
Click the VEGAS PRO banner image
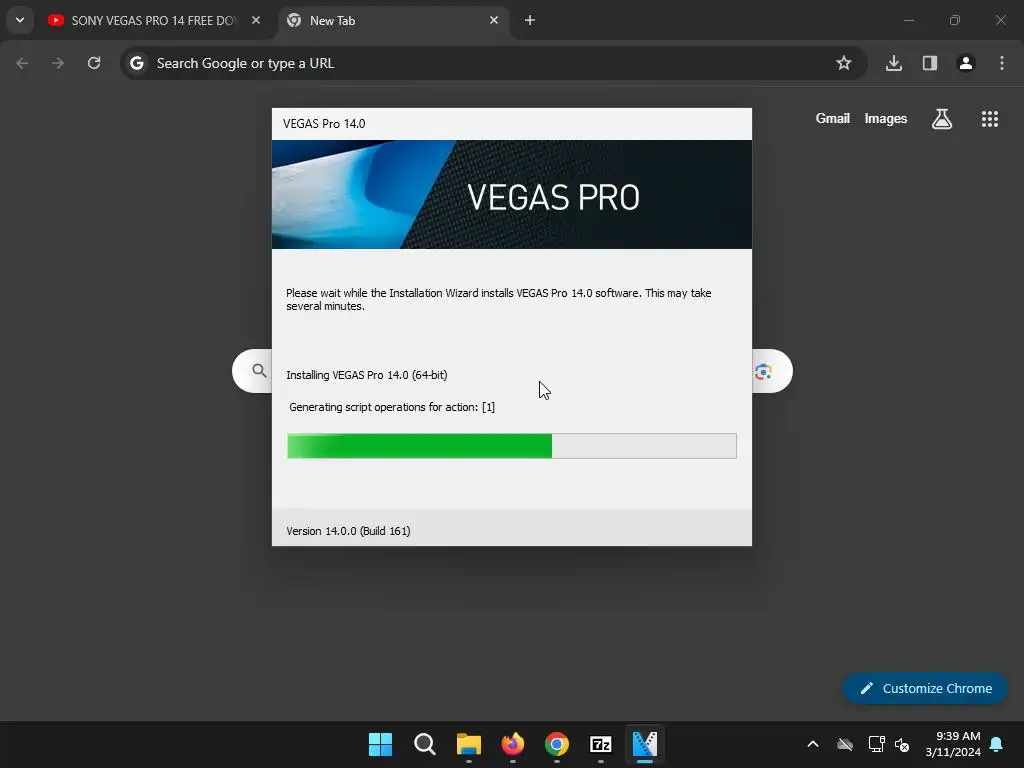(512, 195)
